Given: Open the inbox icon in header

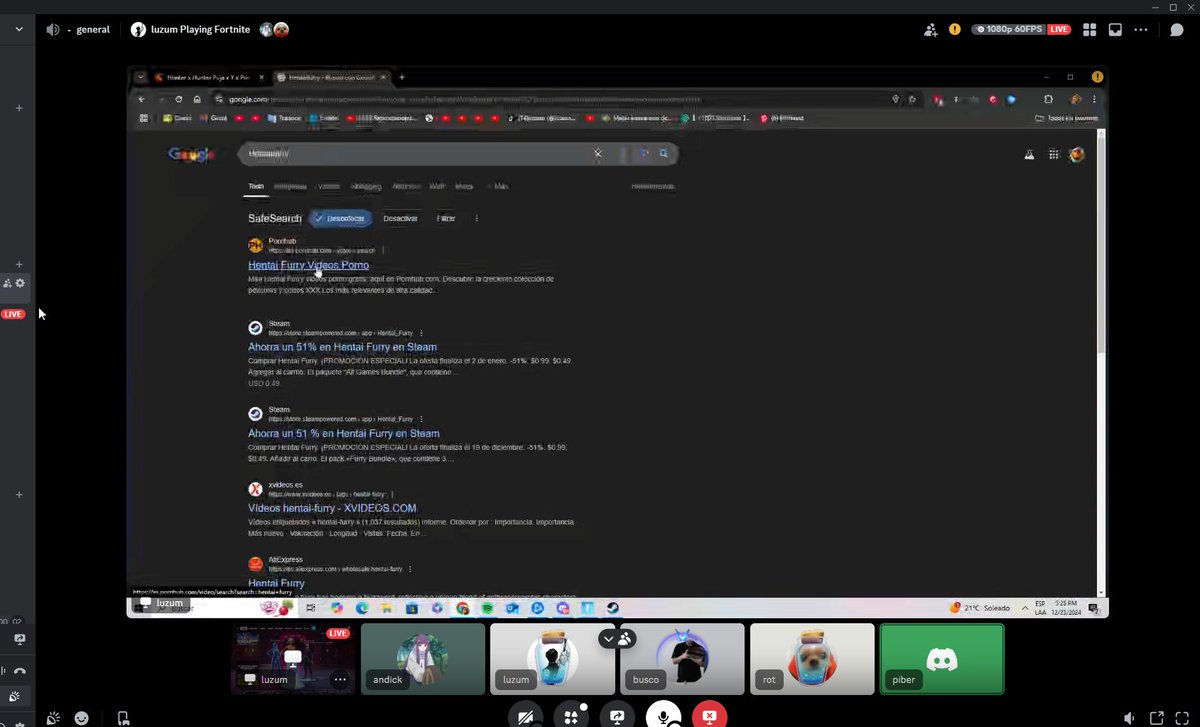Looking at the screenshot, I should pos(1115,30).
